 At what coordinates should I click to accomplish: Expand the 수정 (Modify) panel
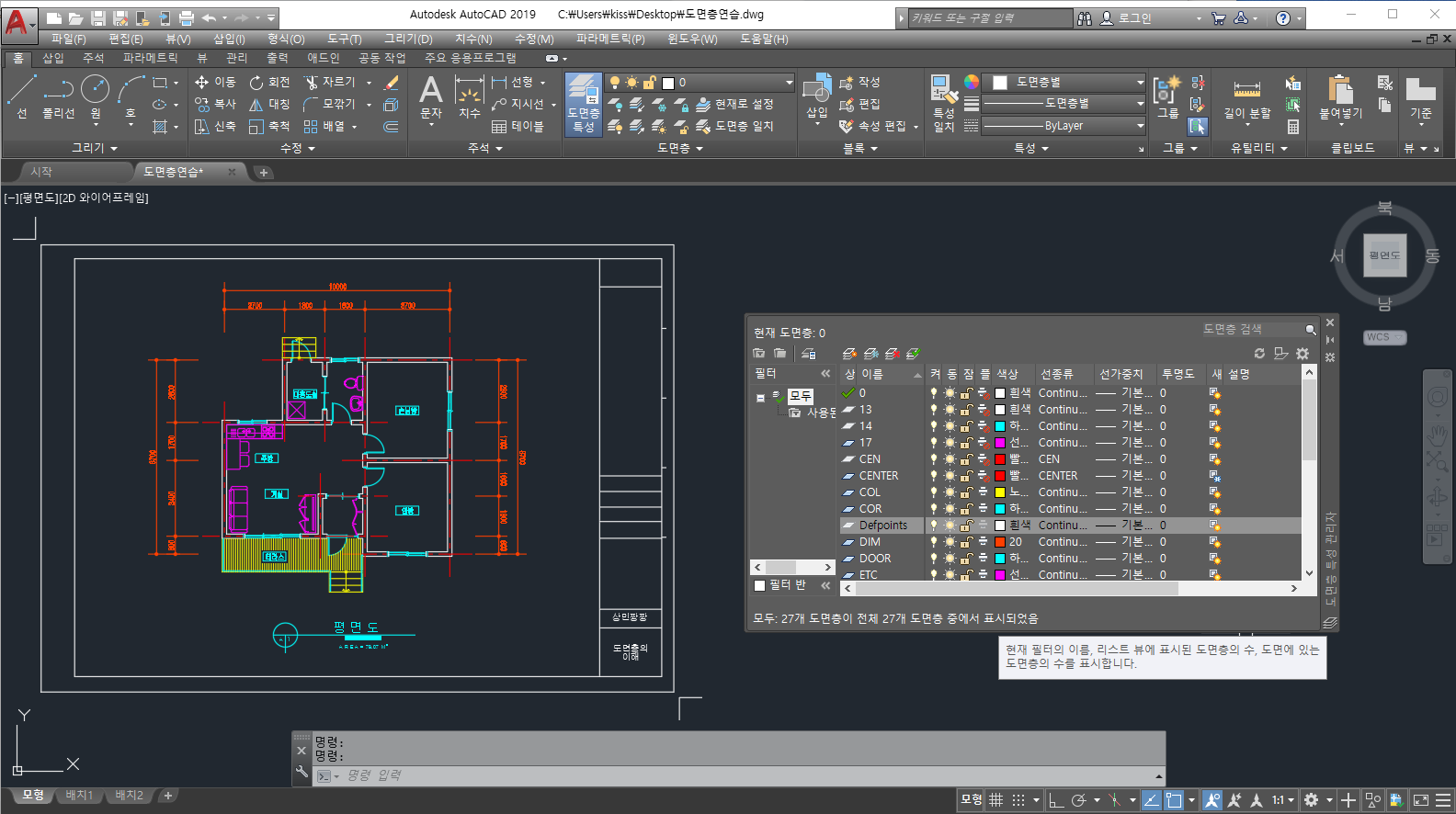pyautogui.click(x=297, y=148)
